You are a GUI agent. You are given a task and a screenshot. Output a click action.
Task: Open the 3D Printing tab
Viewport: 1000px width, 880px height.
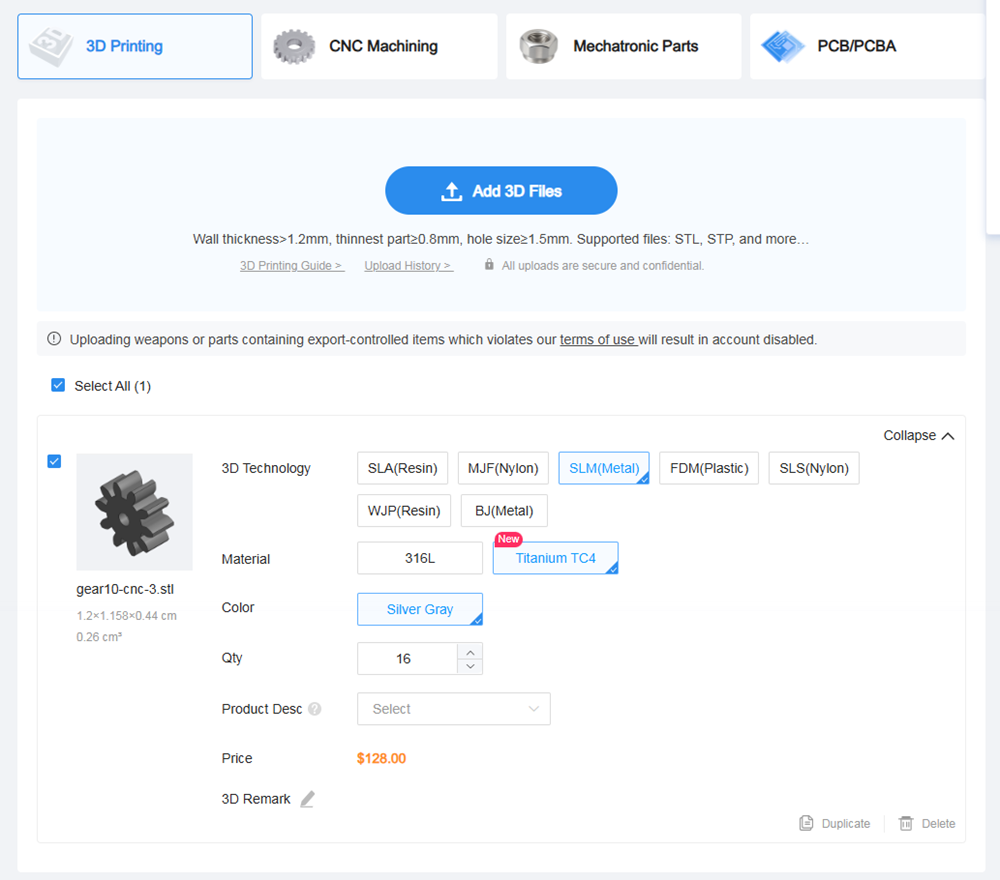(135, 47)
